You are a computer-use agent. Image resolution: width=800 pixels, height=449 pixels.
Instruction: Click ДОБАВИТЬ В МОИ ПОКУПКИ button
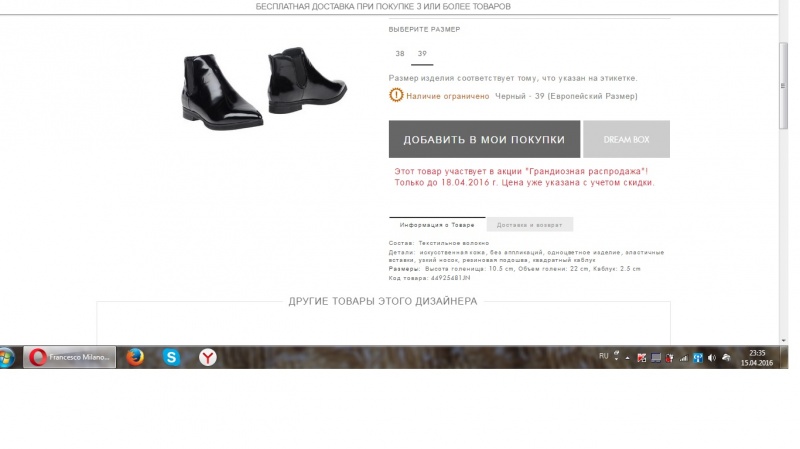[484, 139]
